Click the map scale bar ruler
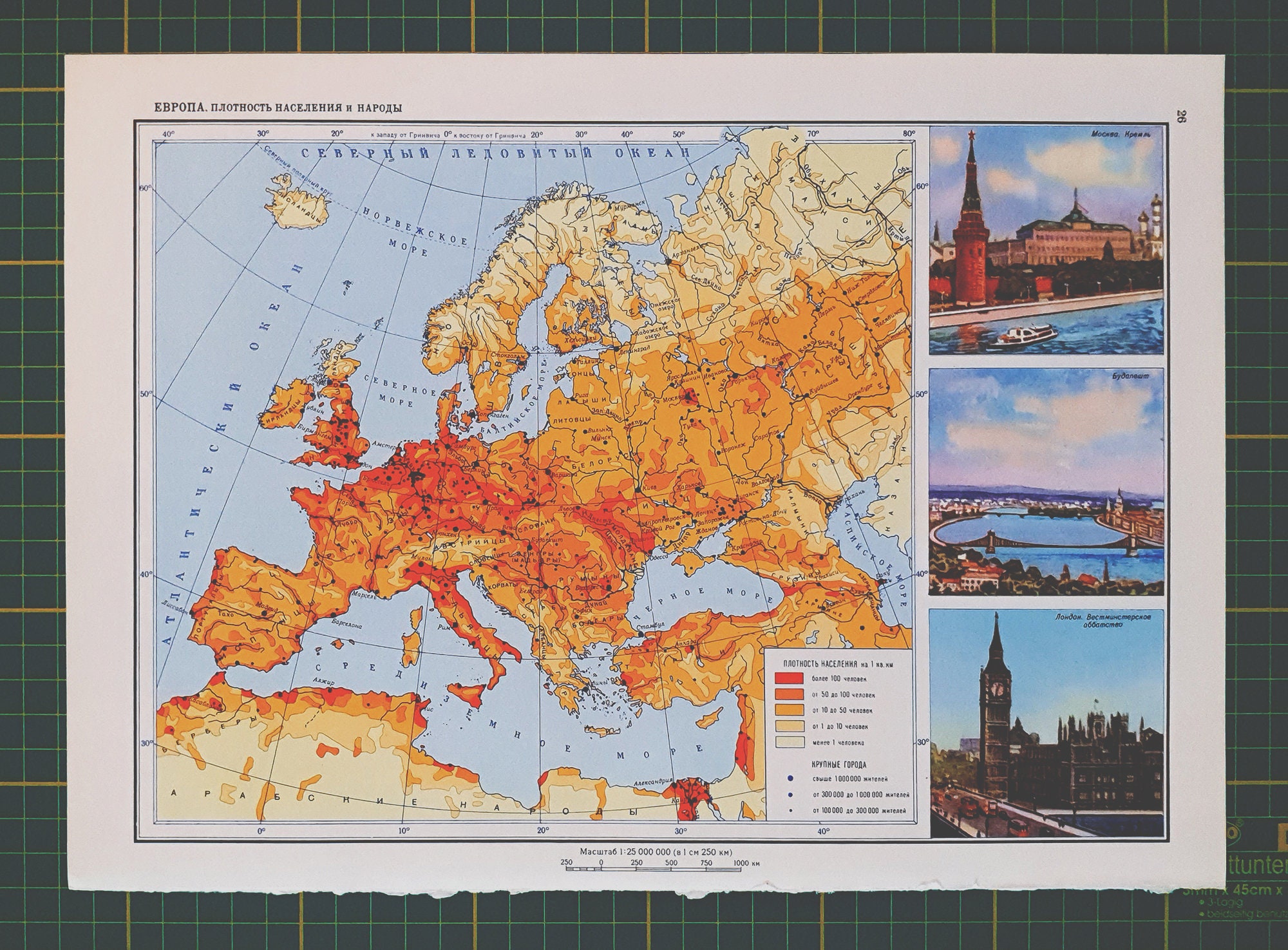This screenshot has width=1288, height=950. click(654, 869)
